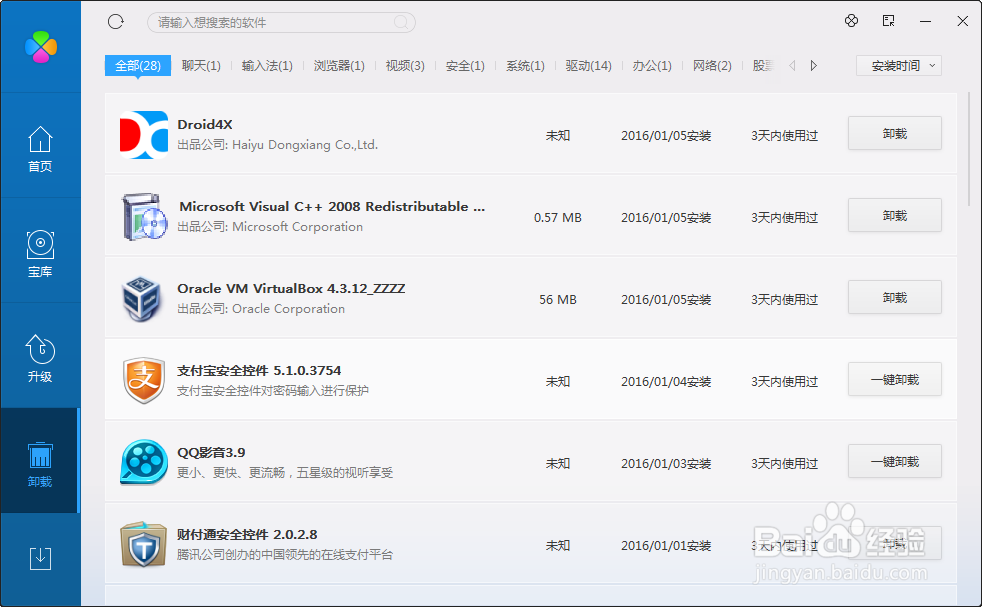
Task: Click 出品公司: Microsoft Corporation text
Action: (270, 227)
